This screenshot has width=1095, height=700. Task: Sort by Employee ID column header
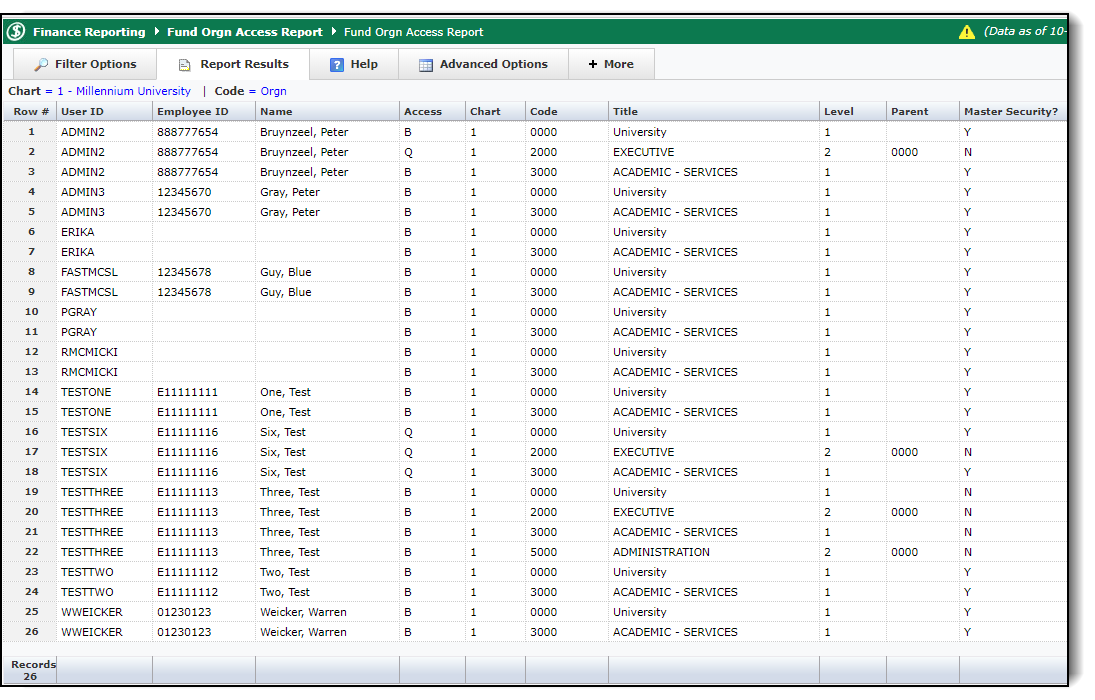[192, 112]
